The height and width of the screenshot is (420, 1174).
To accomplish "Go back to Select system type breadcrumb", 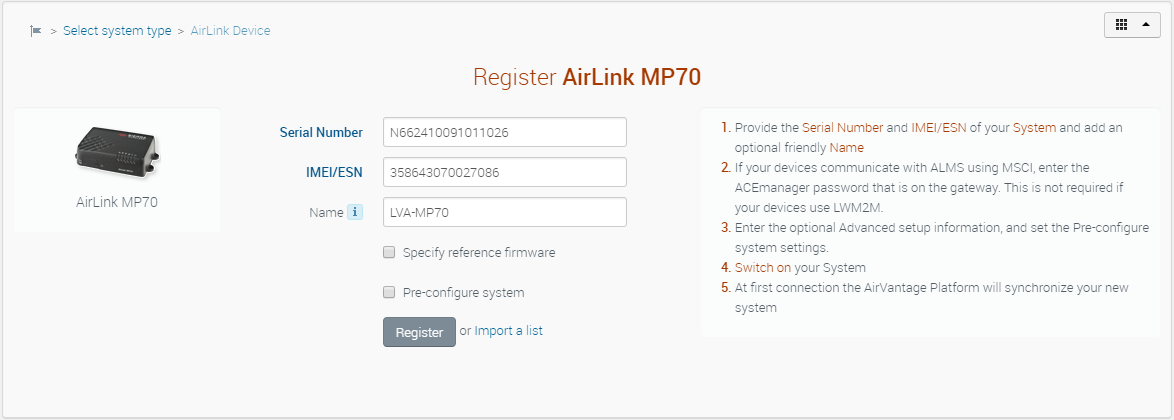I will [117, 31].
